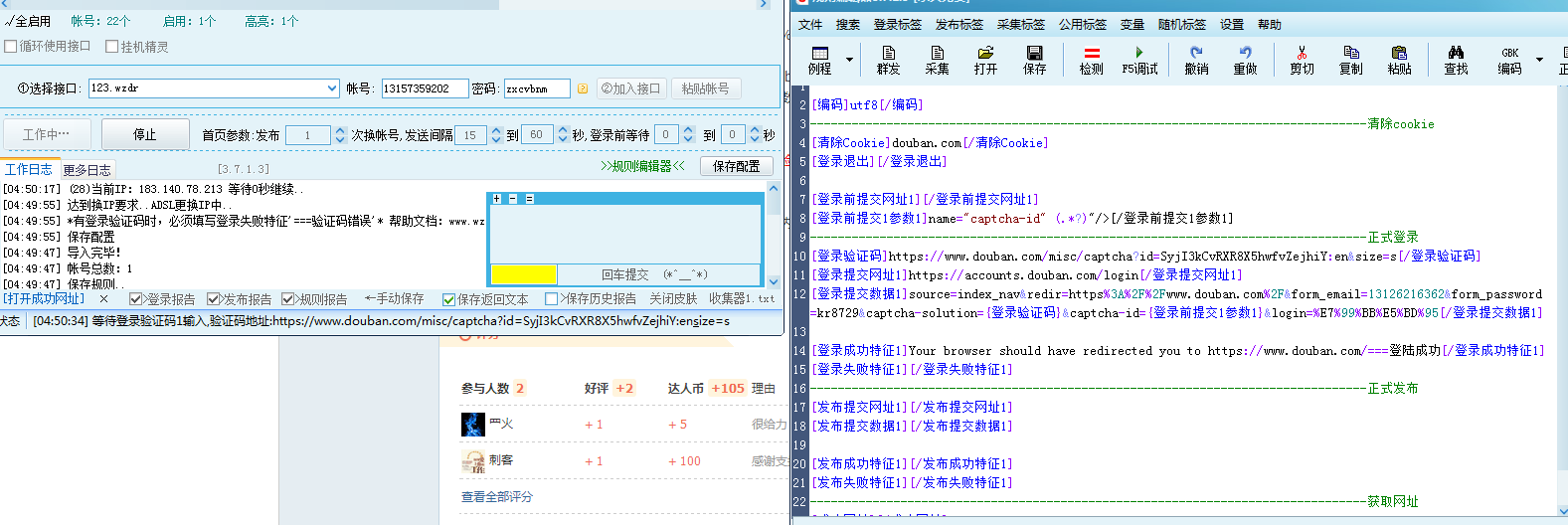Open the 发布标签 menu
Image resolution: width=1568 pixels, height=525 pixels.
(958, 25)
